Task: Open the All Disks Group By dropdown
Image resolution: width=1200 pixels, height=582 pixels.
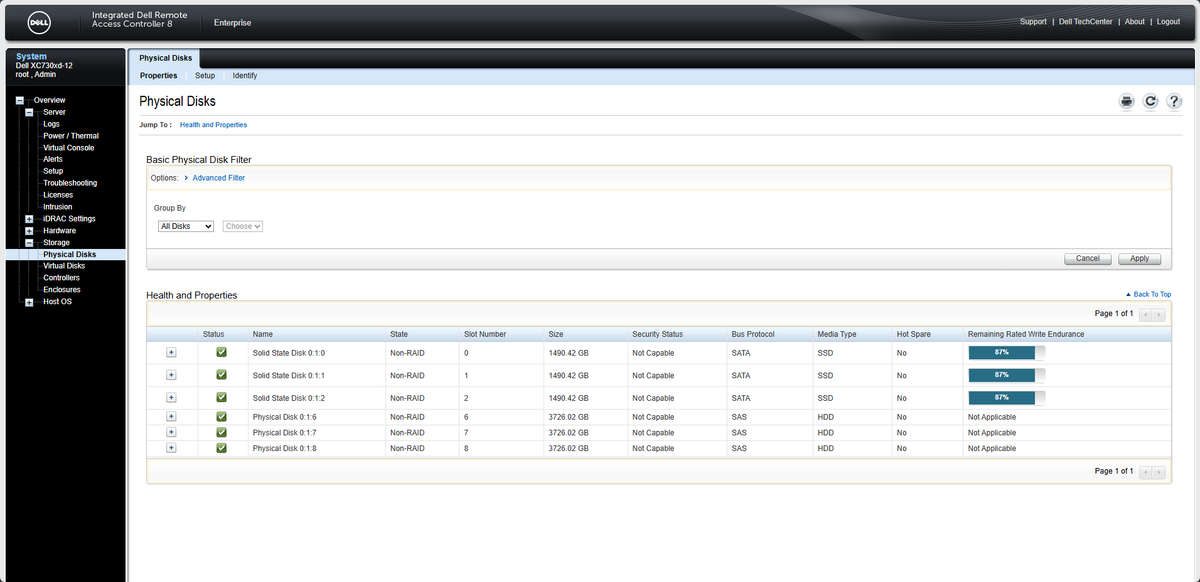Action: [x=185, y=226]
